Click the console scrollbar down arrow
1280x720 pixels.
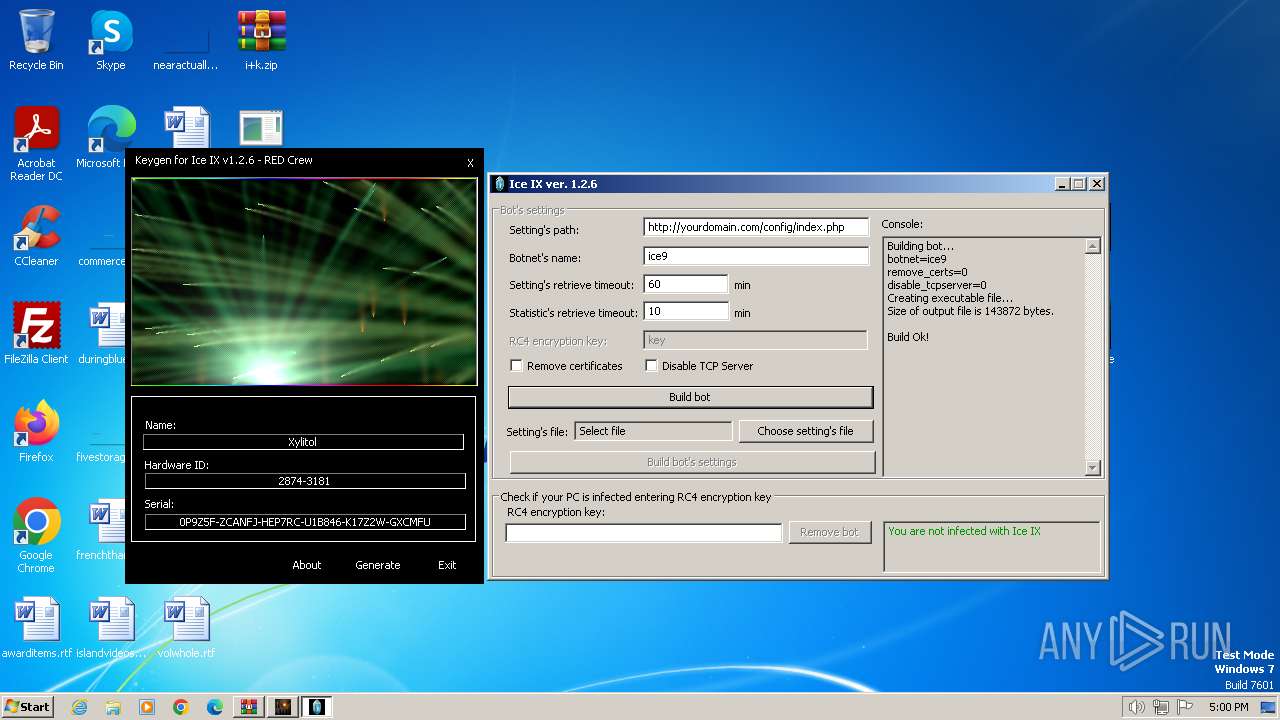(1092, 467)
